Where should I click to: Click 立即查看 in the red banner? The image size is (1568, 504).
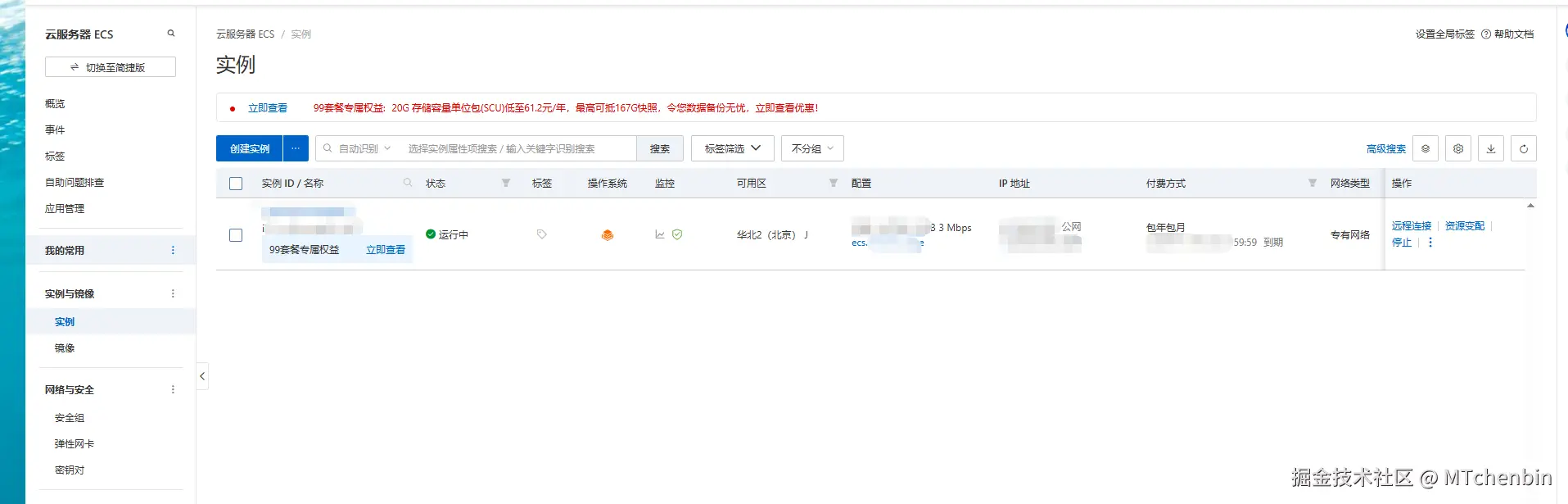[x=268, y=108]
